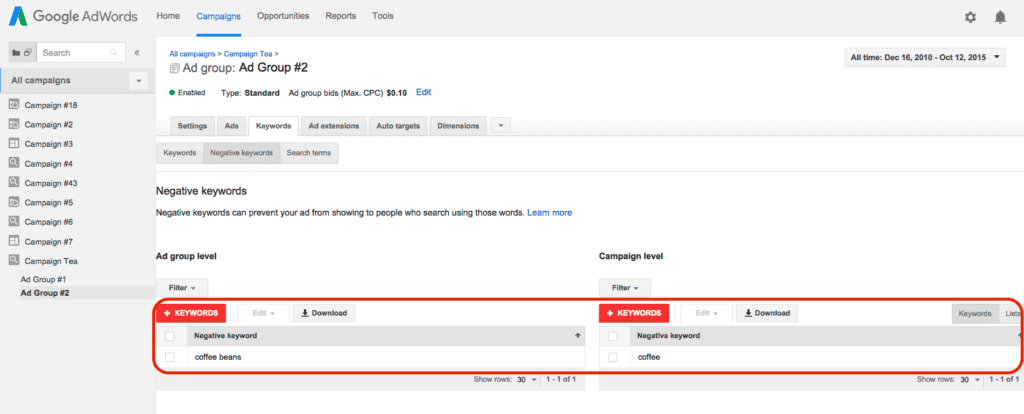Add ad group level + KEYWORDS
Viewport: 1024px width, 414px height.
click(191, 313)
